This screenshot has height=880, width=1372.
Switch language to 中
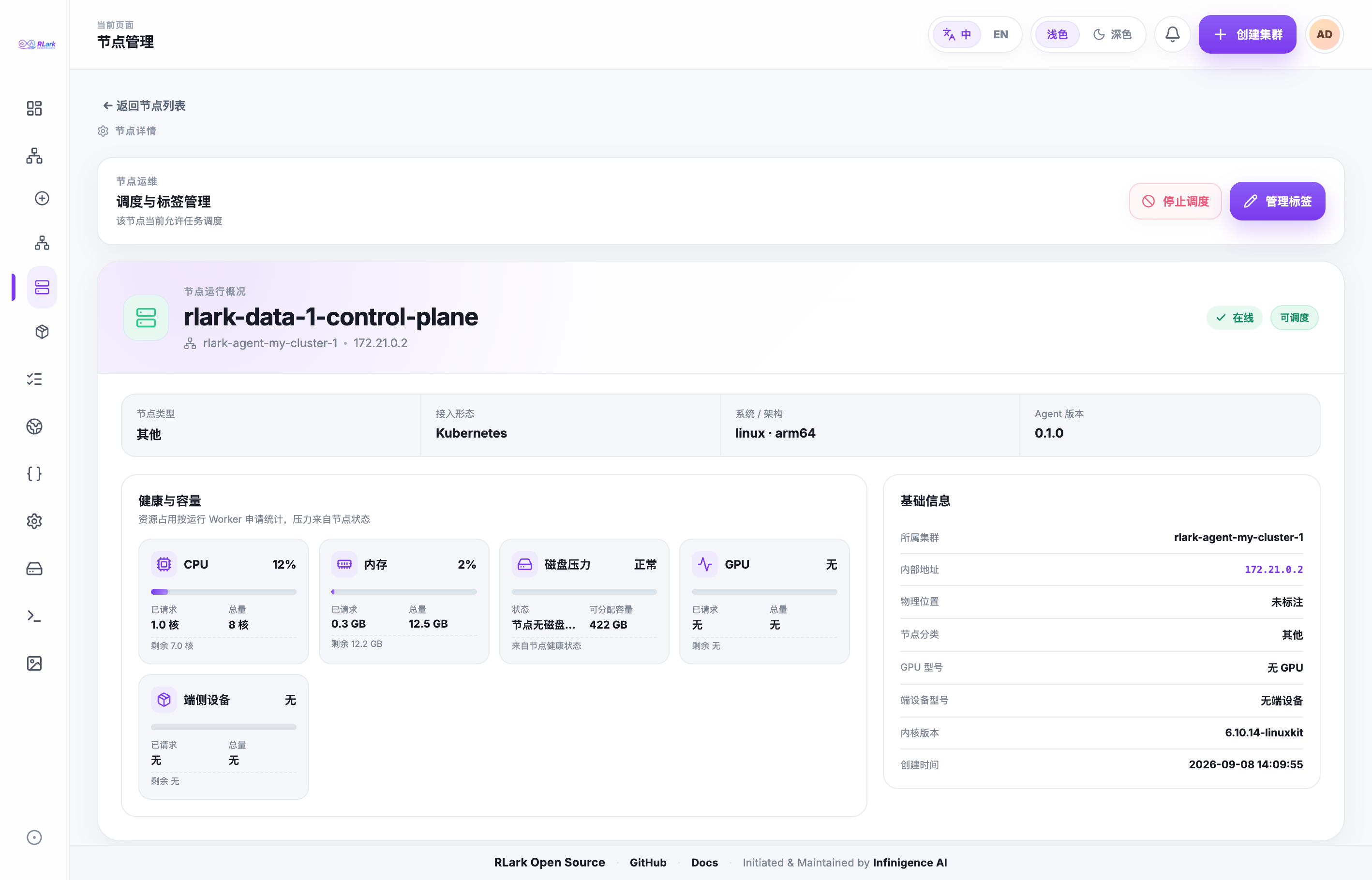point(957,34)
